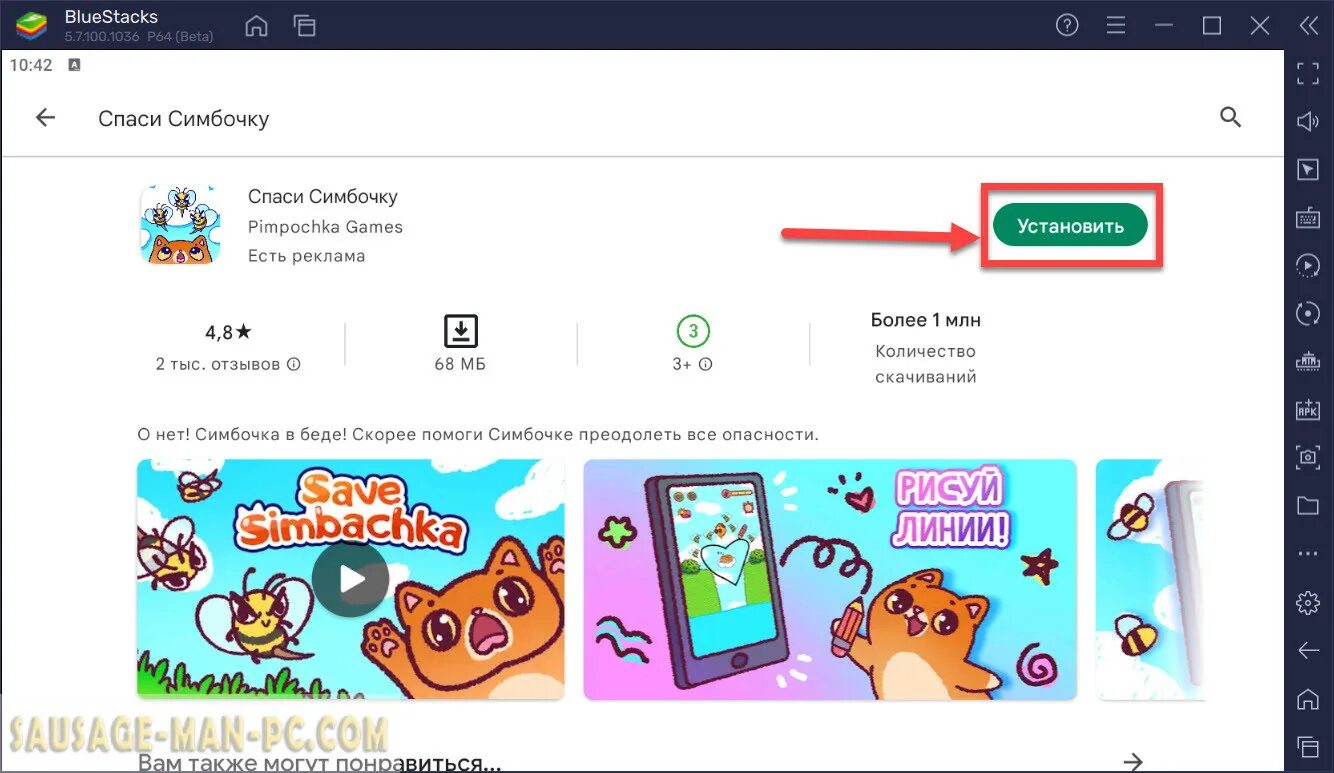Click the cursor lock icon in sidebar
The width and height of the screenshot is (1334, 773).
click(x=1308, y=169)
